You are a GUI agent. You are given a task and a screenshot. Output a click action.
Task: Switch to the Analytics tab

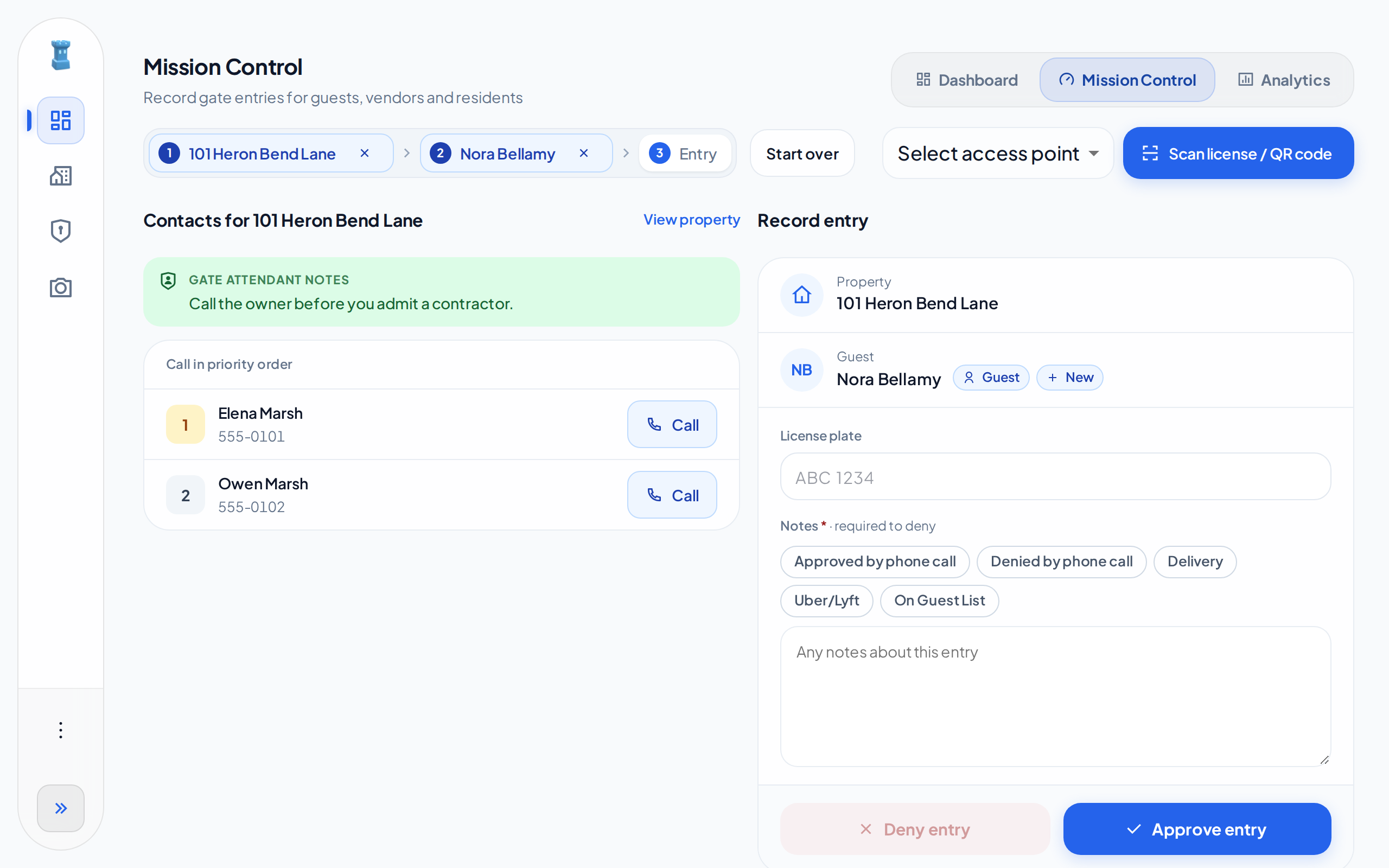[x=1283, y=80]
